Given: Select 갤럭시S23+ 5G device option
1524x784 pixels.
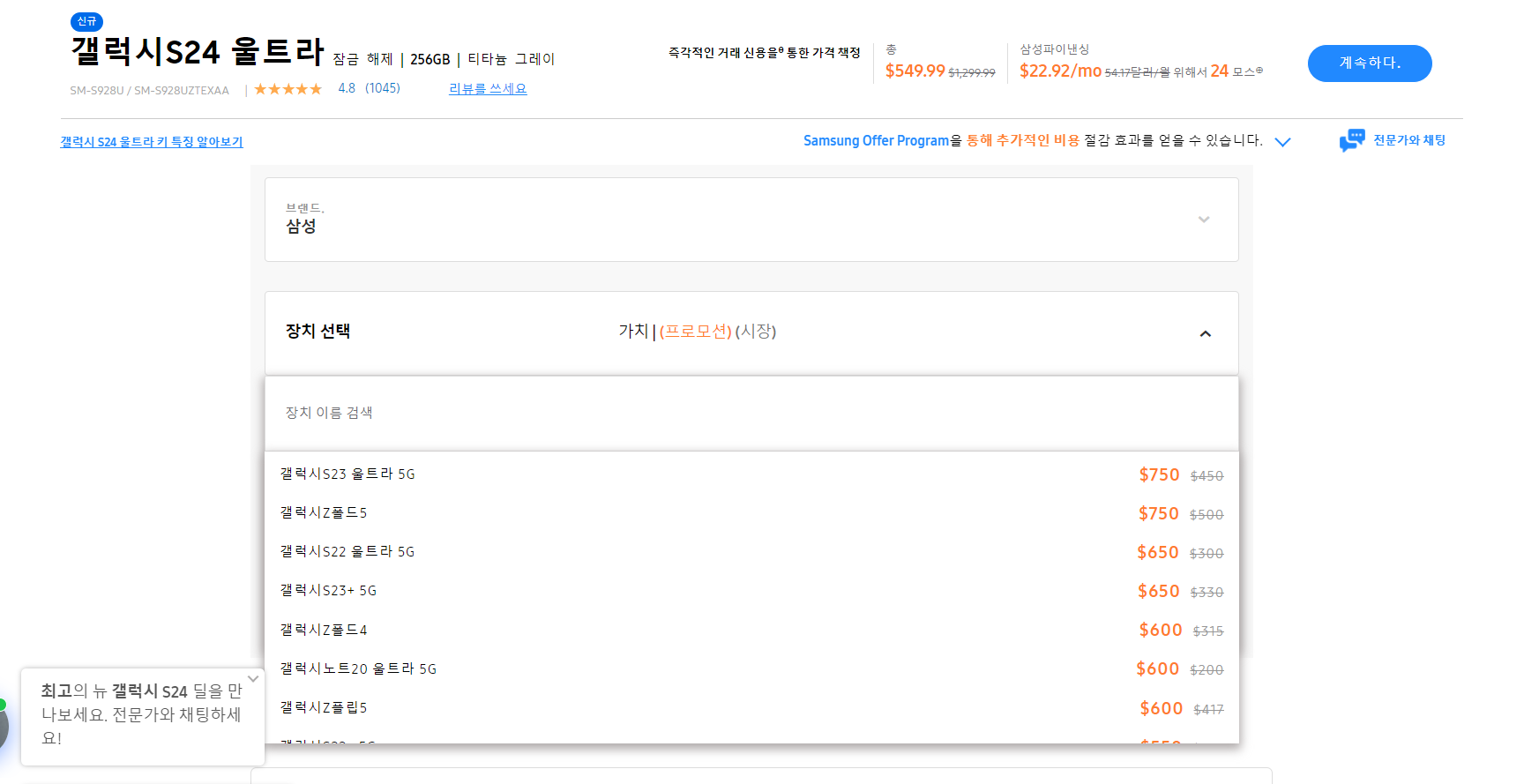Looking at the screenshot, I should tap(751, 591).
